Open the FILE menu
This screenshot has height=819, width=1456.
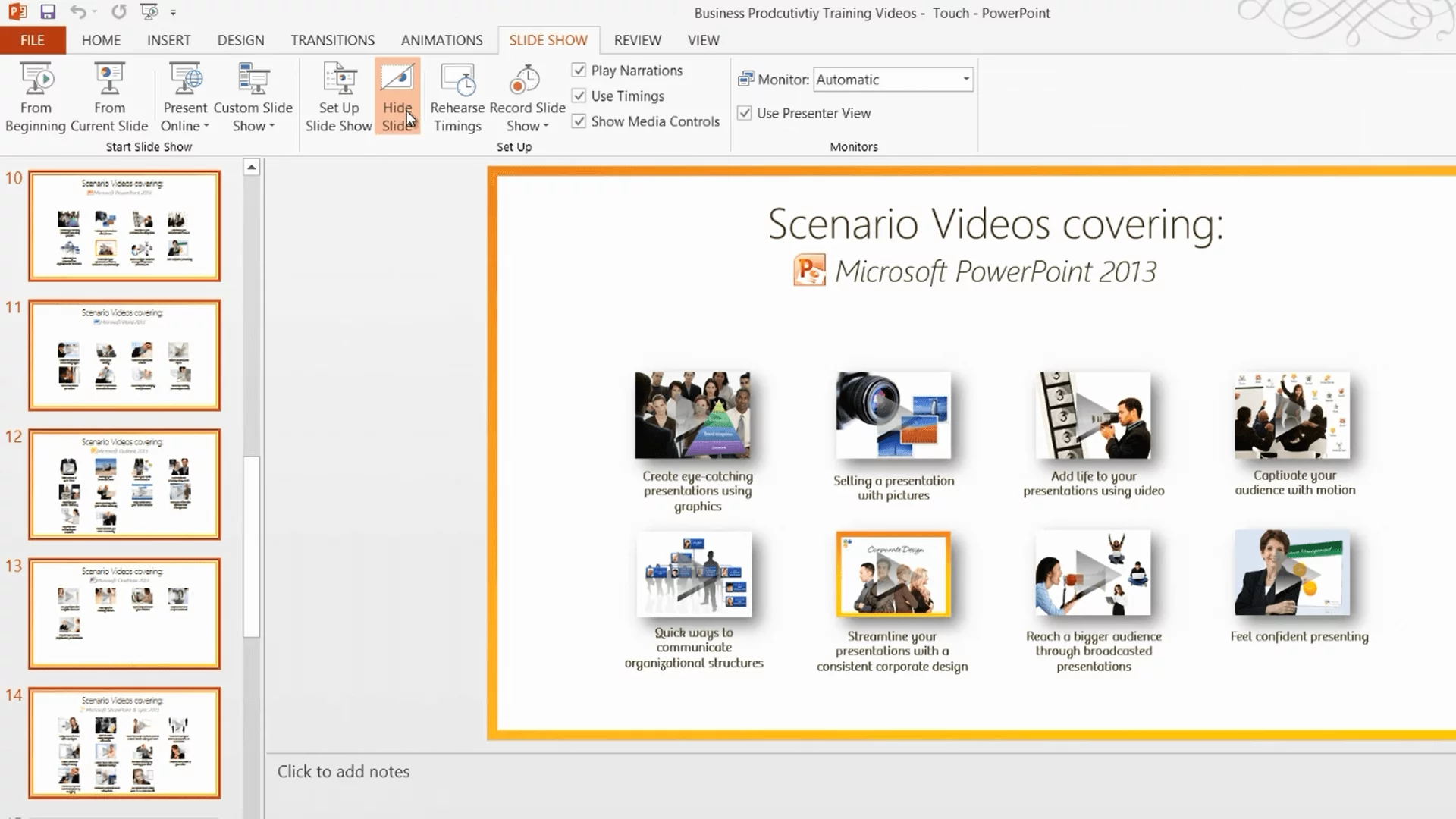(33, 40)
